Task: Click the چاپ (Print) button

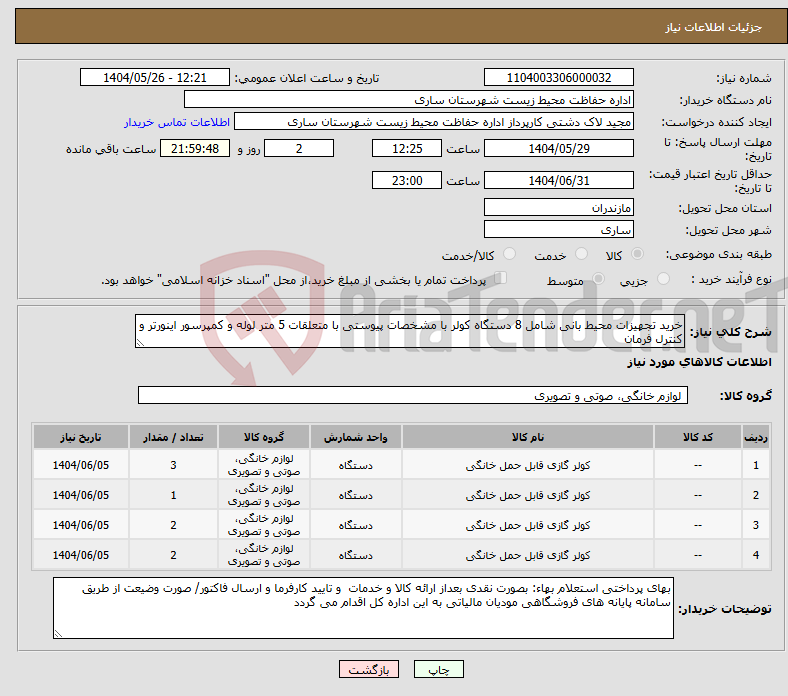Action: (446, 670)
